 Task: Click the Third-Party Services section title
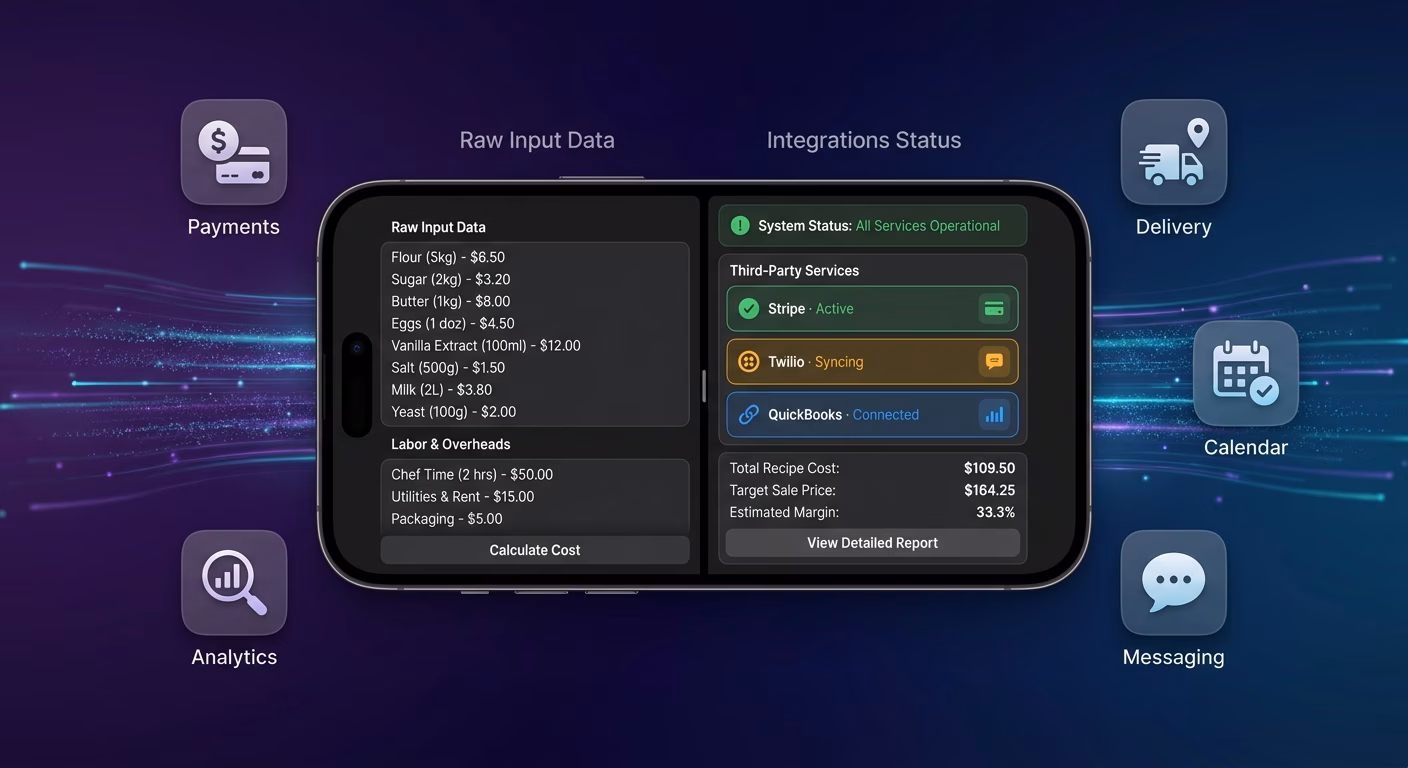[x=794, y=271]
